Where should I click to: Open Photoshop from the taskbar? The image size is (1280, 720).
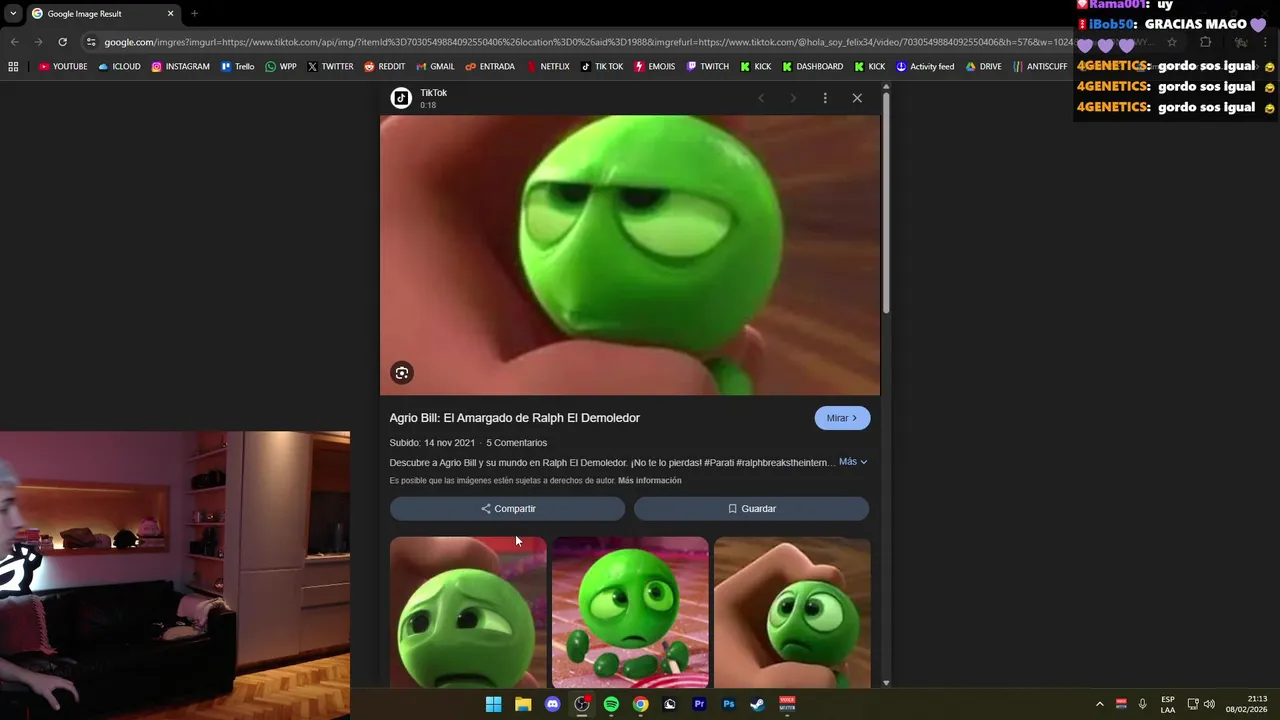[x=728, y=704]
